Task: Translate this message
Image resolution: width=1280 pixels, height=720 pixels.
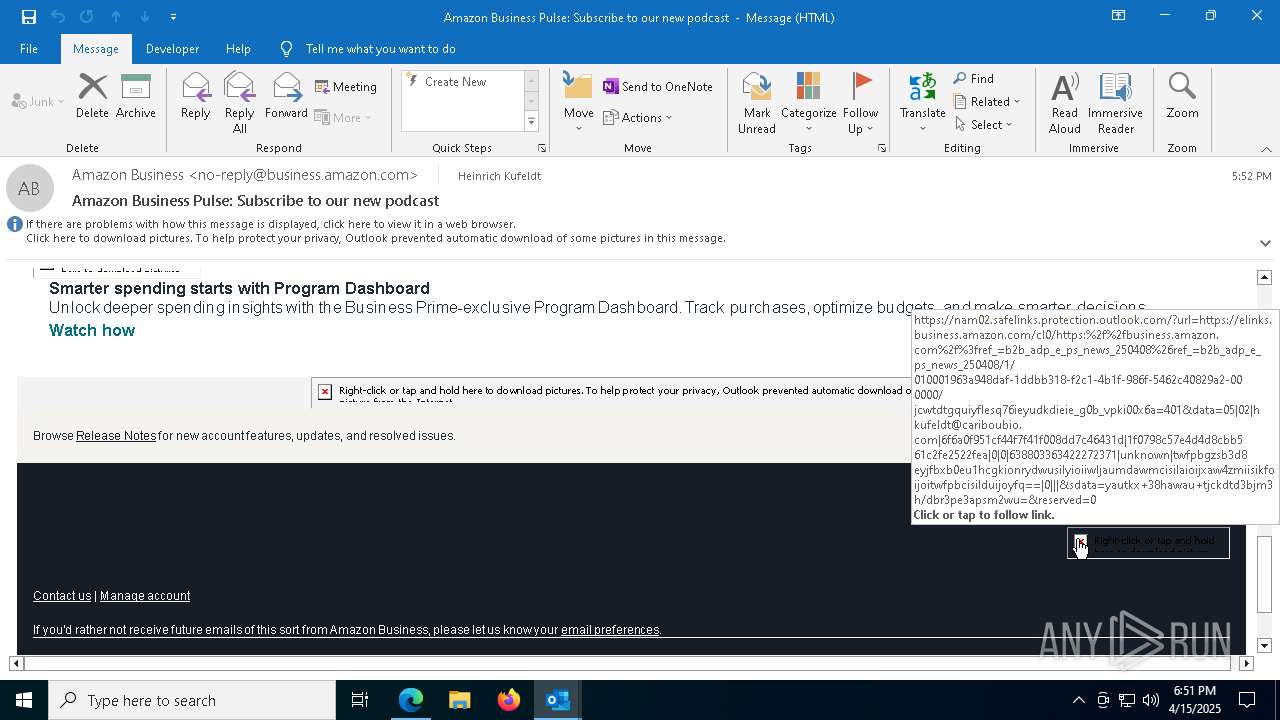Action: tap(922, 102)
